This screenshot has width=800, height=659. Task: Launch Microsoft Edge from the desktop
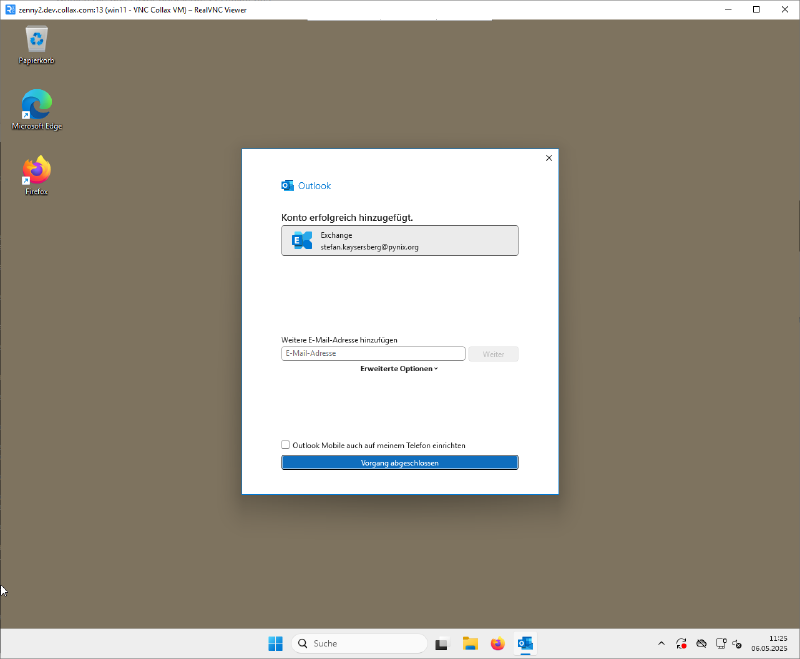[36, 105]
